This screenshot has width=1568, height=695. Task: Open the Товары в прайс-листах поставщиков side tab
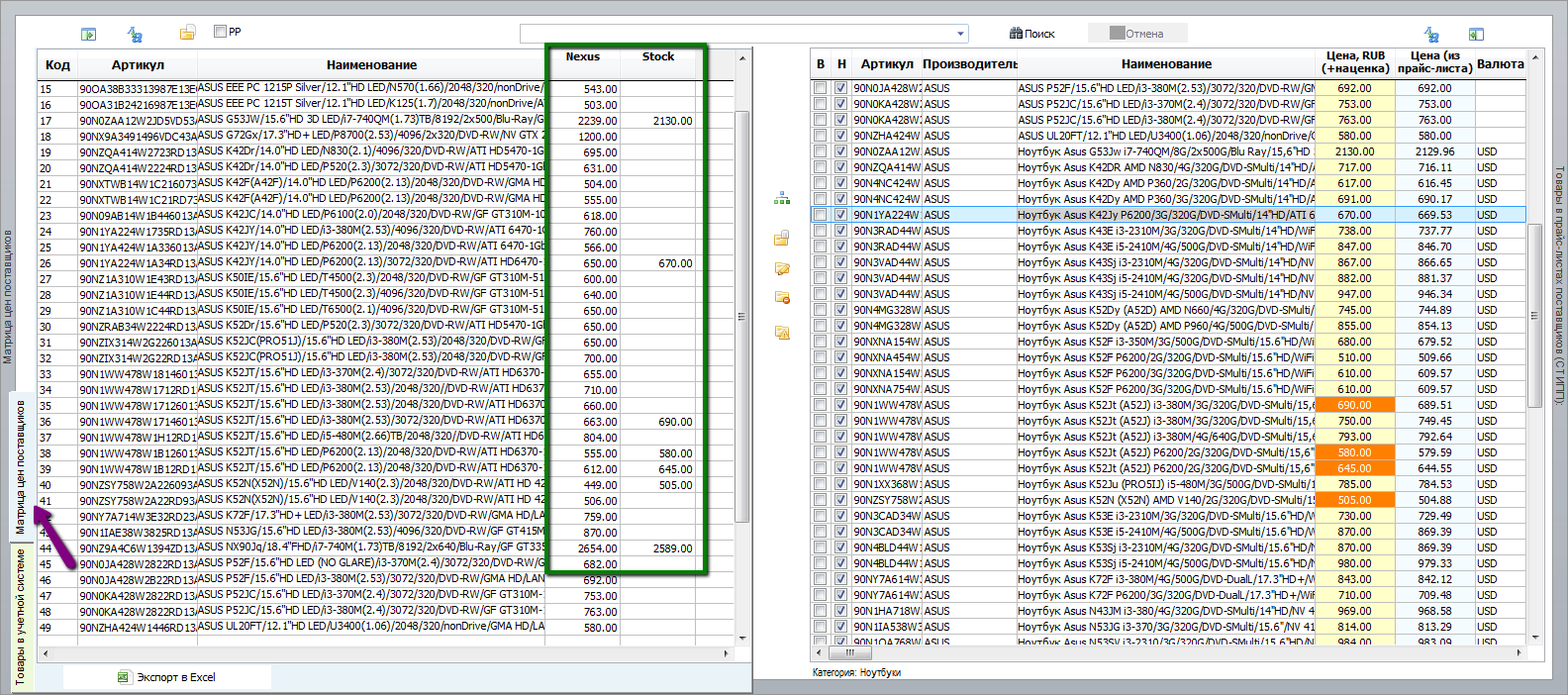pos(1559,285)
